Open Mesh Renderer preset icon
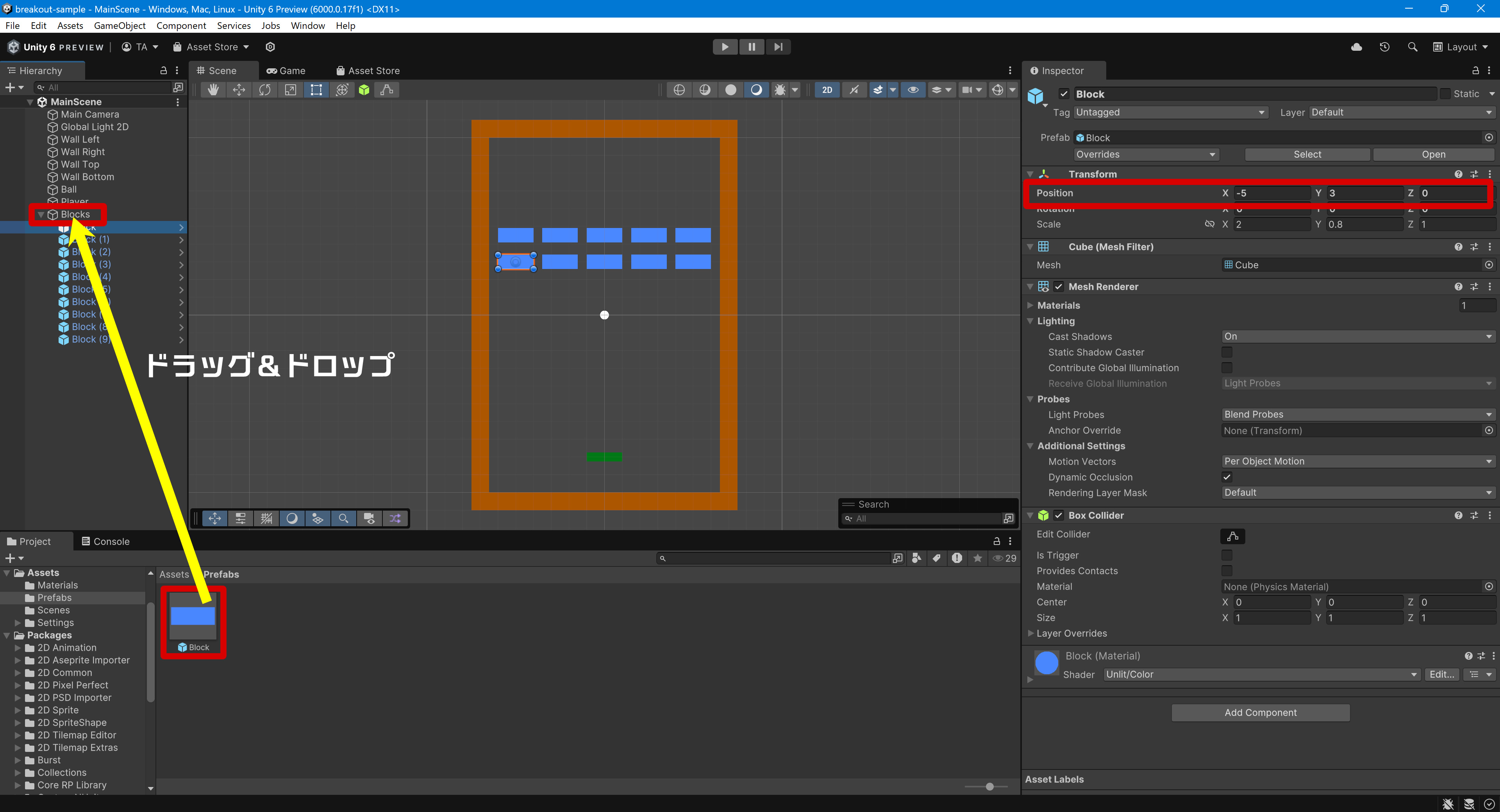 (1474, 287)
